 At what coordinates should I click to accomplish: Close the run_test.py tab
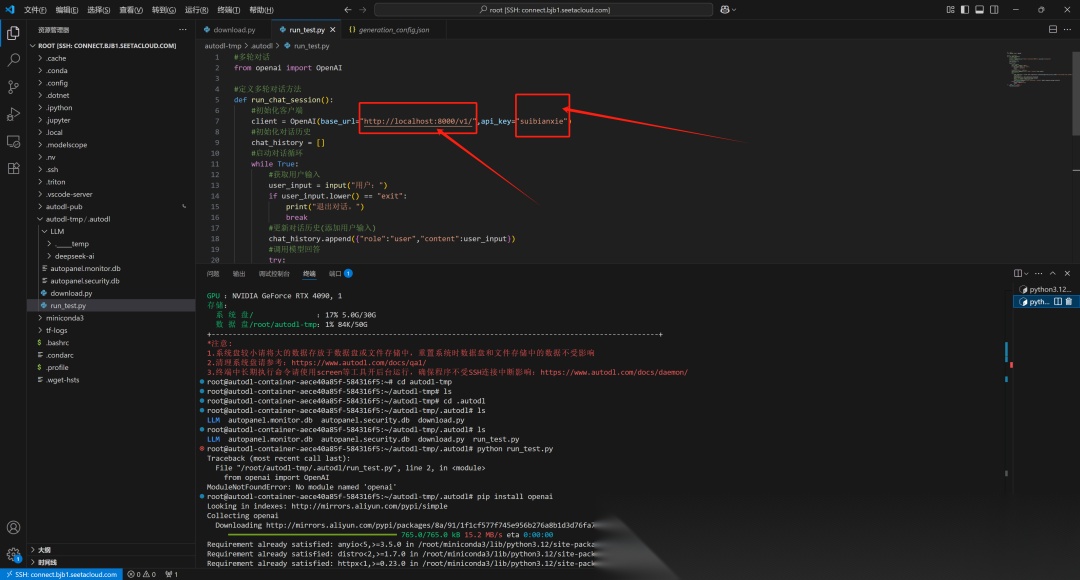[x=333, y=30]
